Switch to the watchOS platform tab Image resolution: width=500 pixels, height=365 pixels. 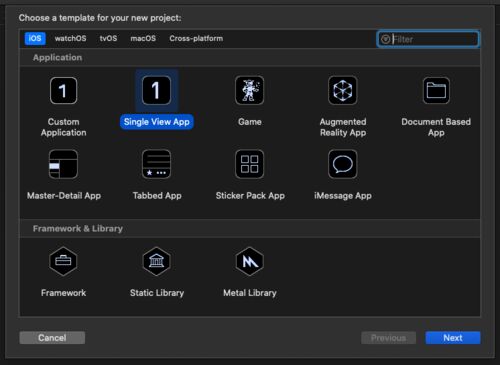70,38
